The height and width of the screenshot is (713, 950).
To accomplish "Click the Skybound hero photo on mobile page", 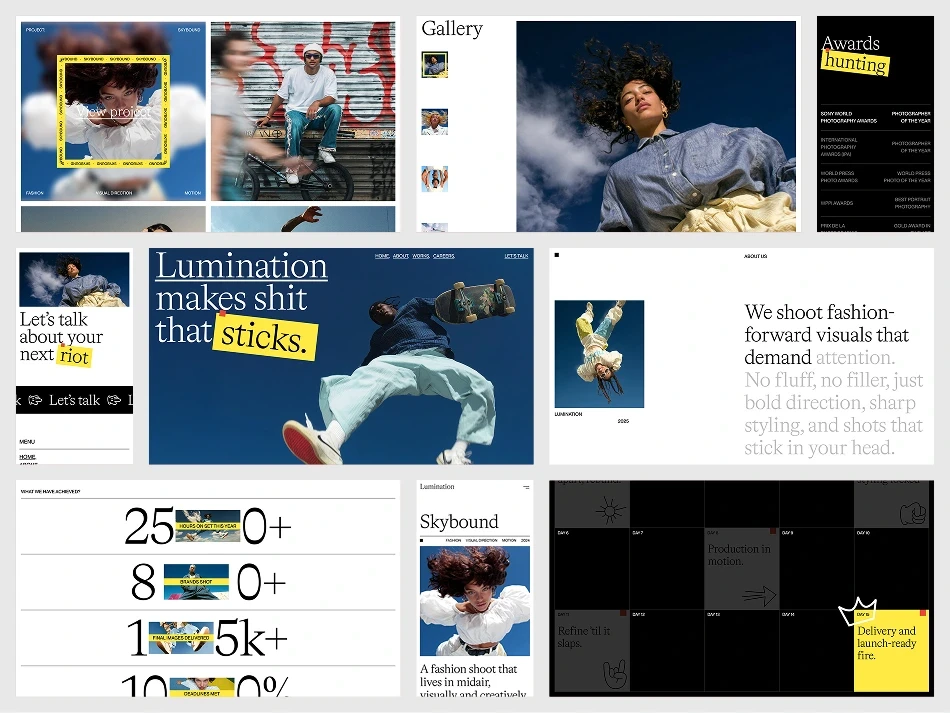I will [x=475, y=600].
